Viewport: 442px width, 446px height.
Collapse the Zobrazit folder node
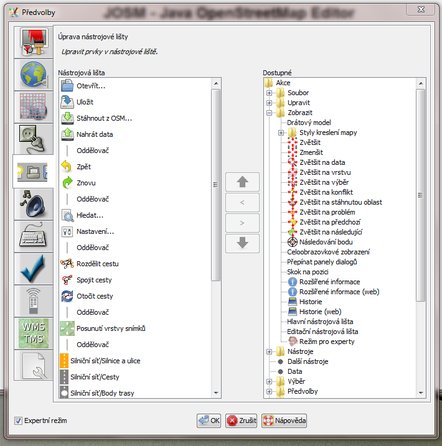(269, 113)
